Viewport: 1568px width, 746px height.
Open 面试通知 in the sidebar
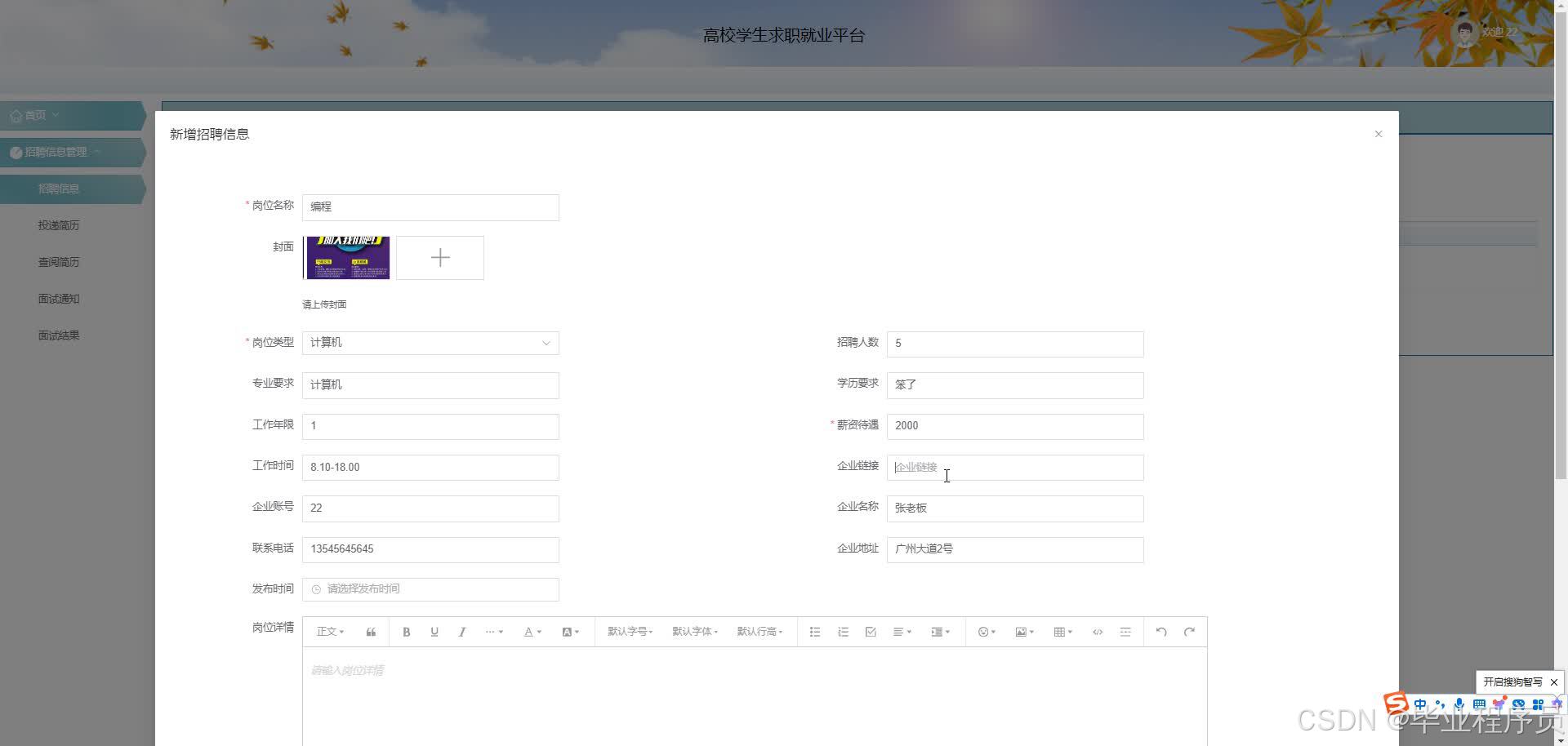[x=59, y=299]
